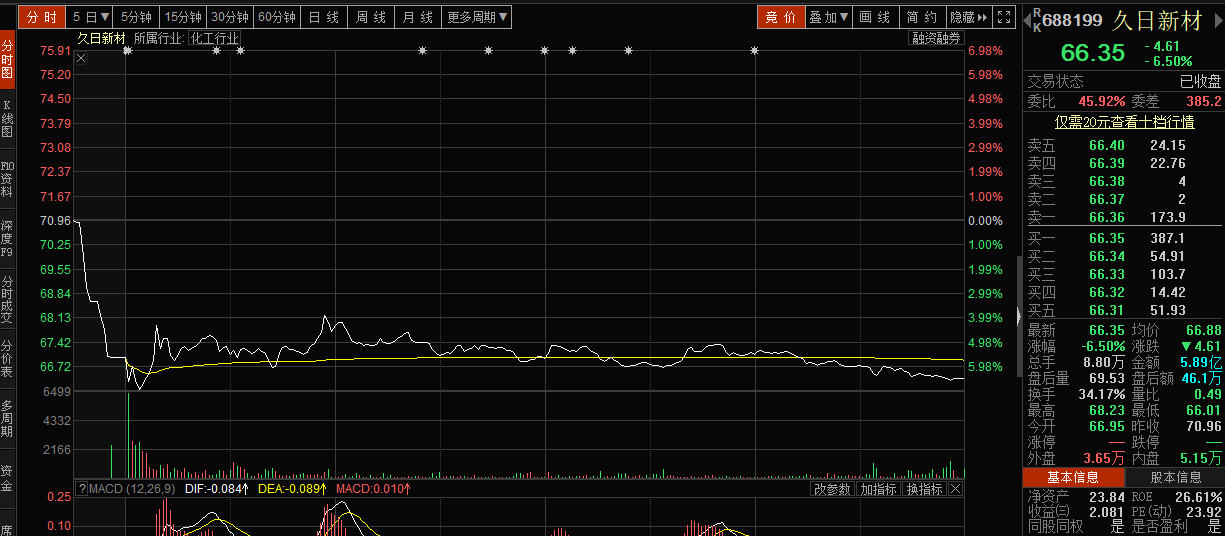The height and width of the screenshot is (536, 1225).
Task: Expand the 叠加 overlay dropdown
Action: pyautogui.click(x=828, y=17)
